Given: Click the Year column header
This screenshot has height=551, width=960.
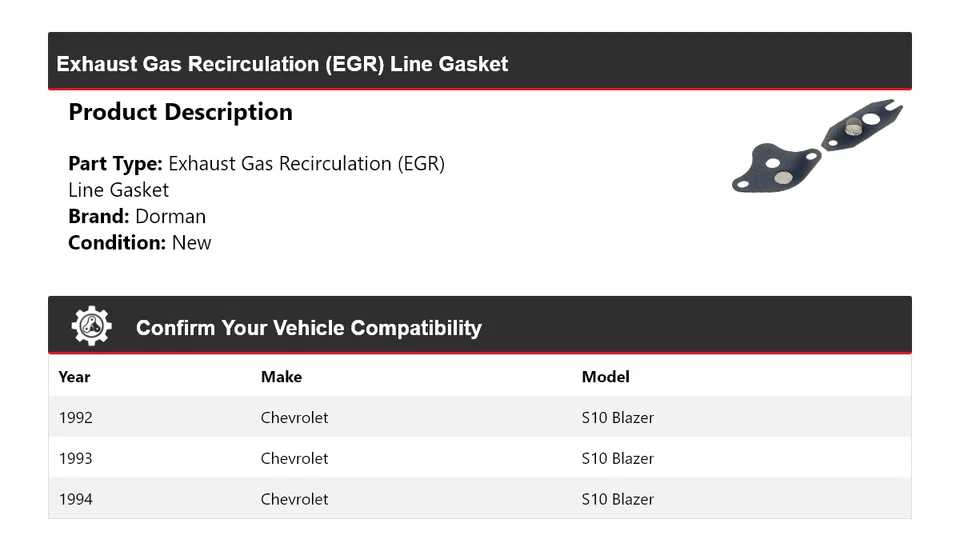Looking at the screenshot, I should click(74, 377).
